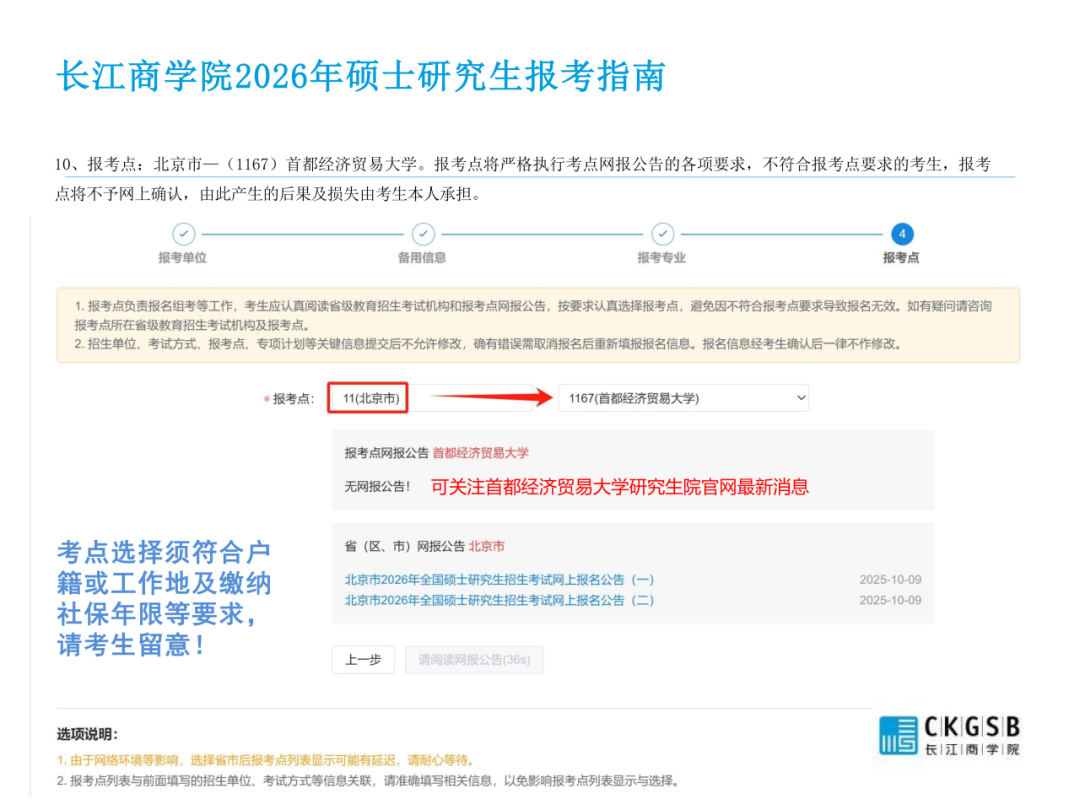Click the checkmark circle above 报考单位
Screen dimensions: 1080x810
(183, 234)
